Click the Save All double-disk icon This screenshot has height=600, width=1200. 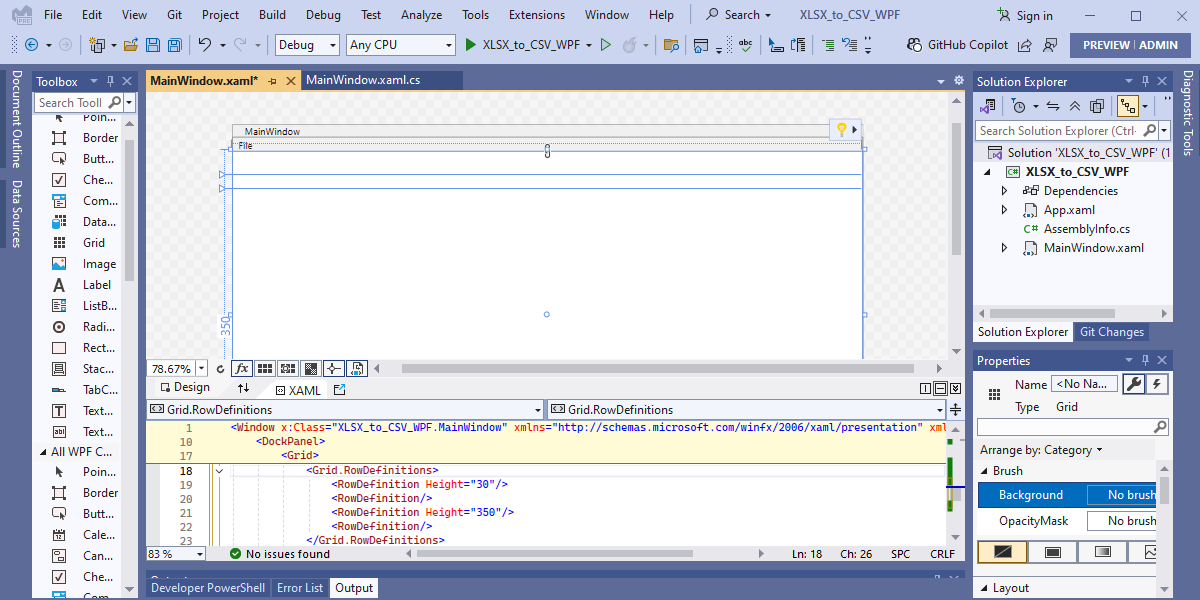click(x=174, y=45)
